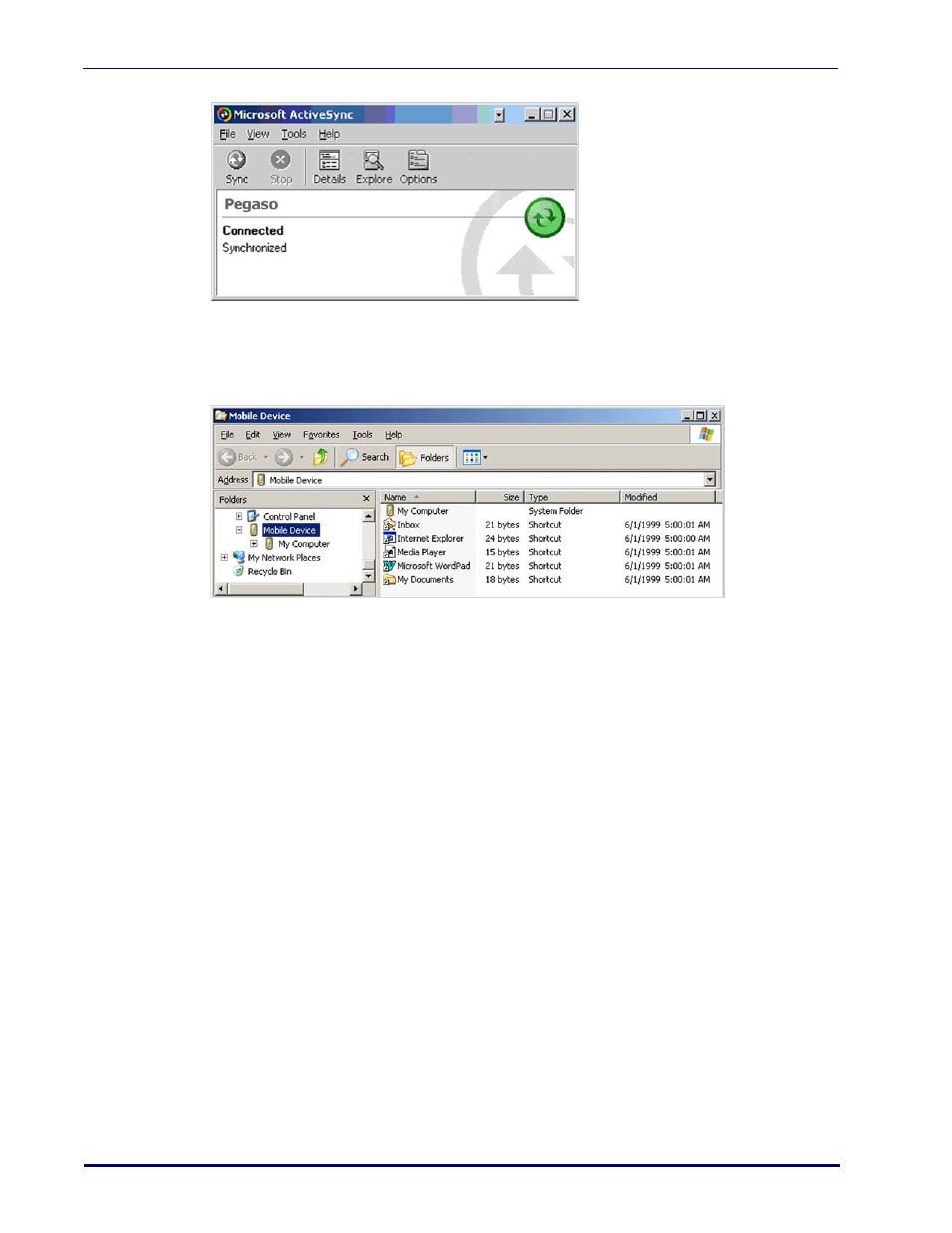
Task: Click the 'Connected' status text
Action: 252,231
